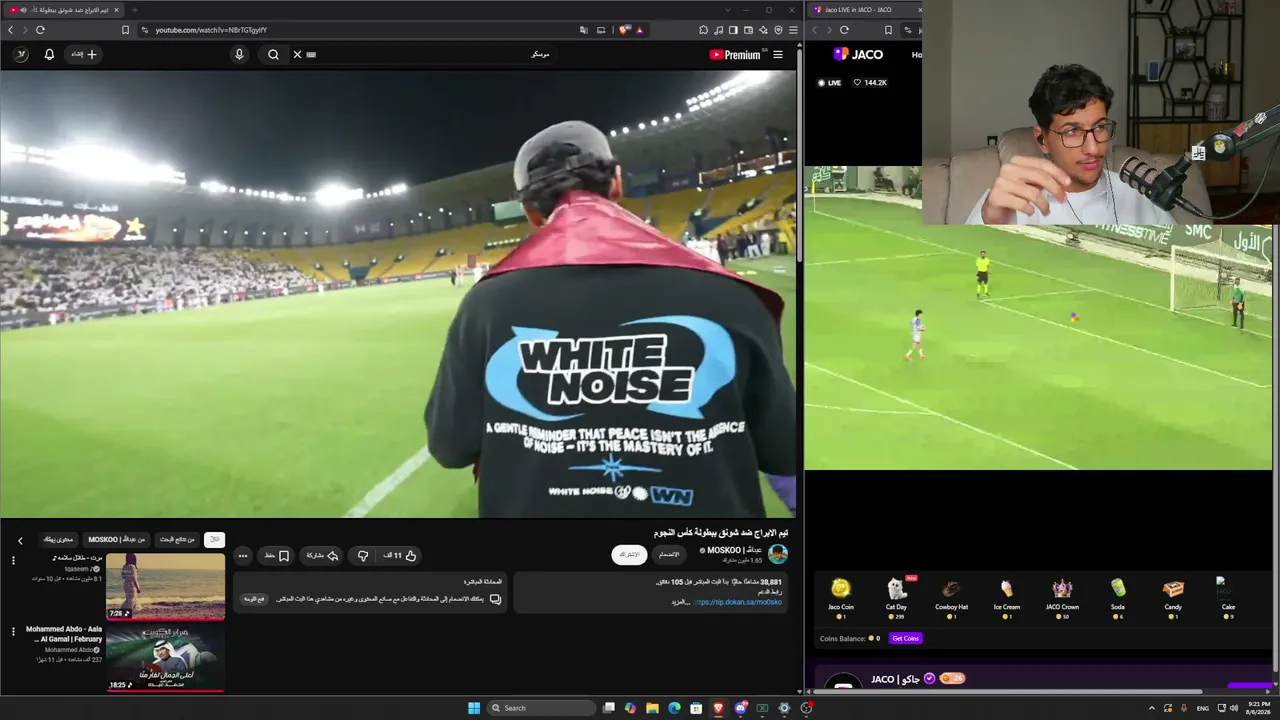Open the Brave browser taskbar icon
This screenshot has width=1280, height=720.
tap(718, 708)
